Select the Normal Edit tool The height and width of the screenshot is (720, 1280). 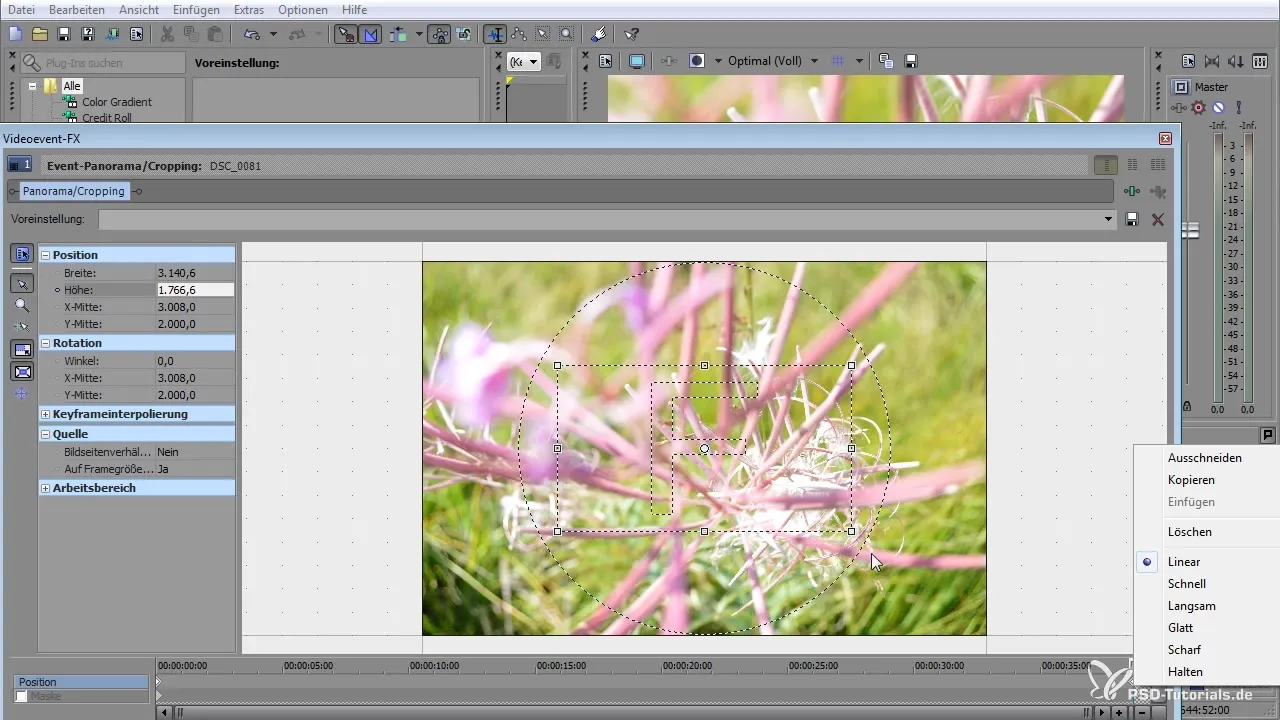coord(495,34)
